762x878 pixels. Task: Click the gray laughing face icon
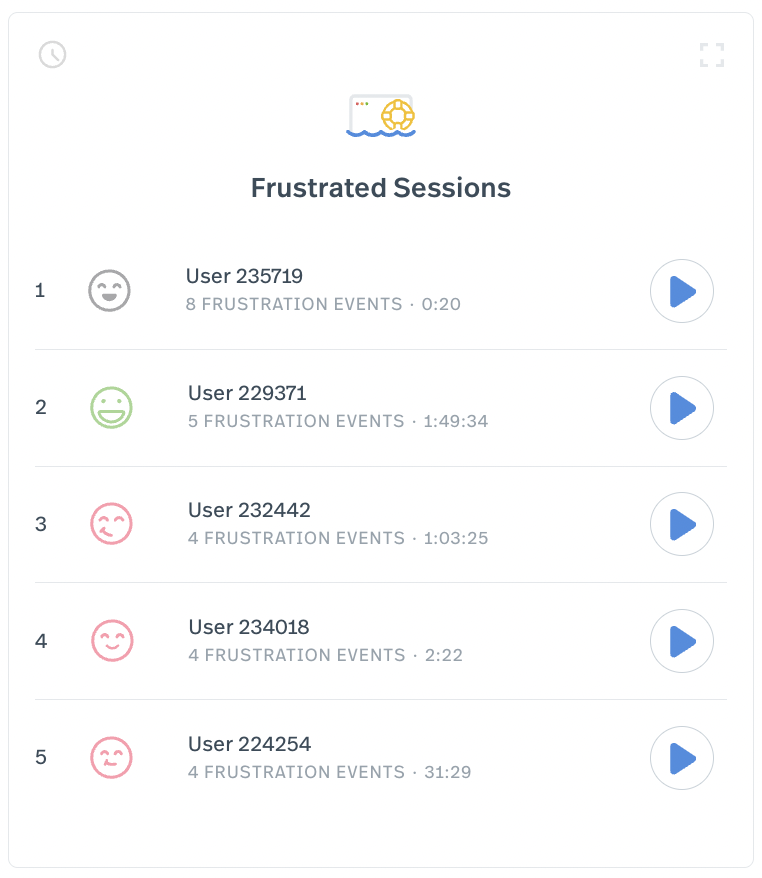pos(109,291)
